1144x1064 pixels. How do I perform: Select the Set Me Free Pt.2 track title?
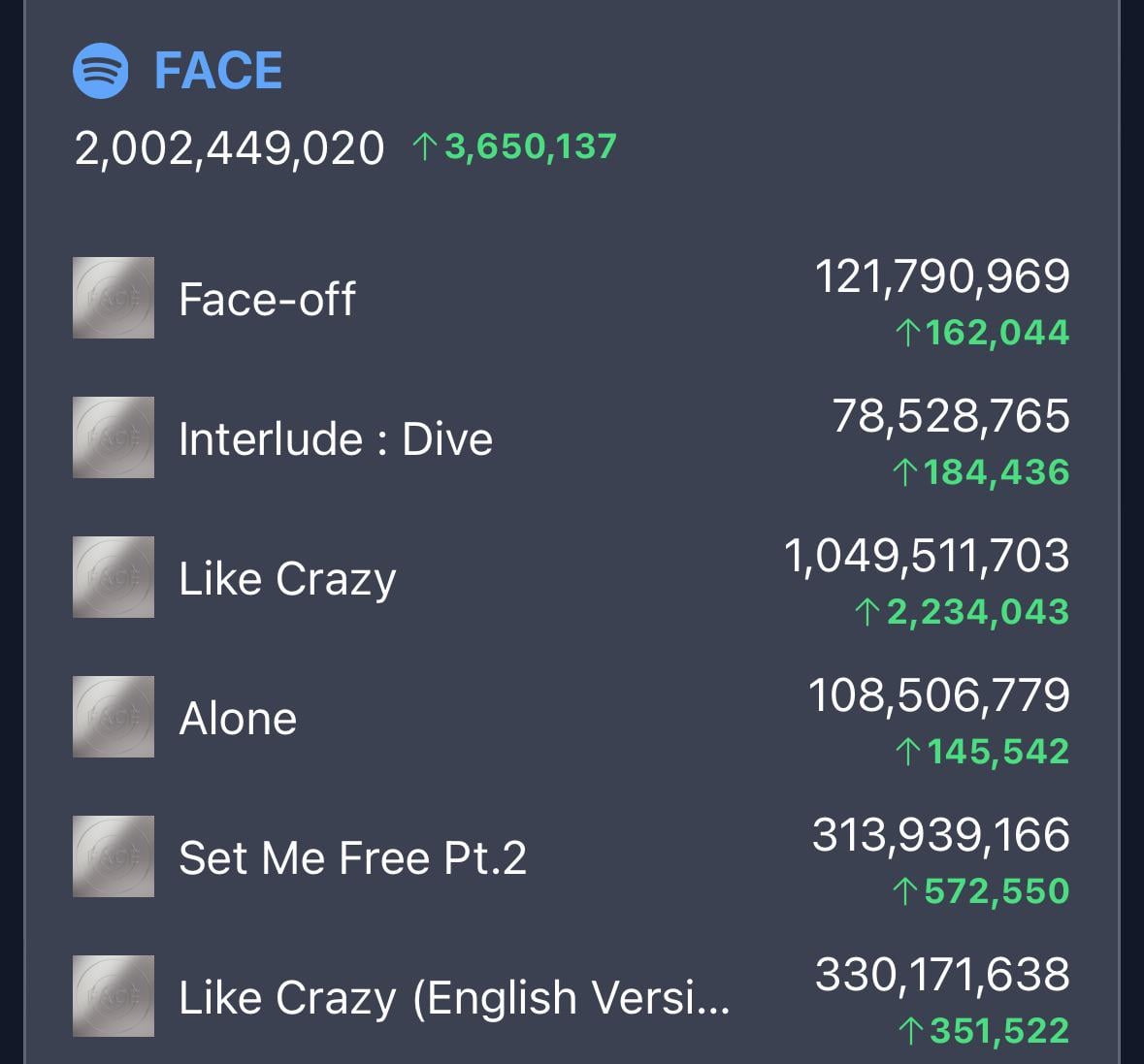pyautogui.click(x=352, y=858)
